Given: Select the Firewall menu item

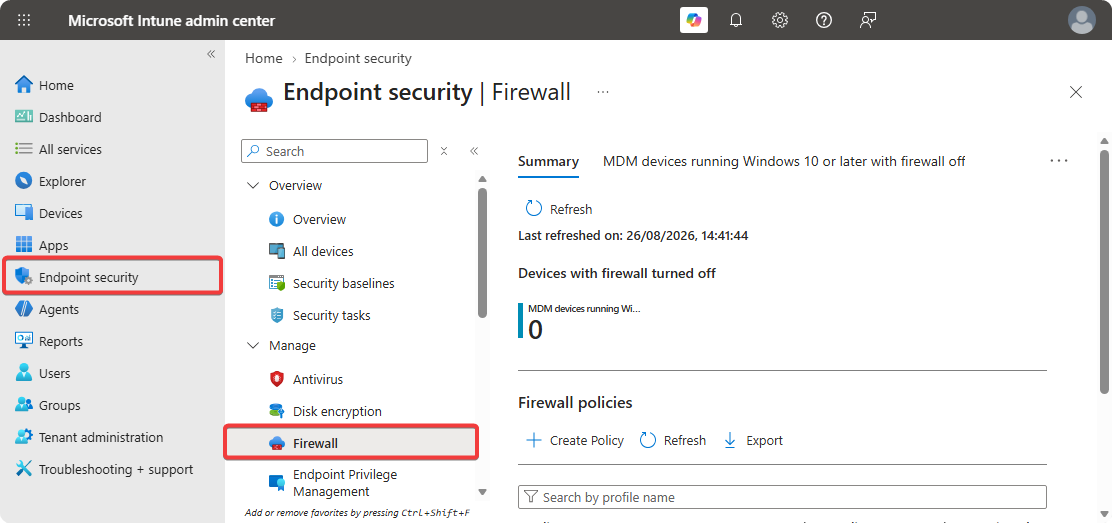Looking at the screenshot, I should pyautogui.click(x=351, y=443).
